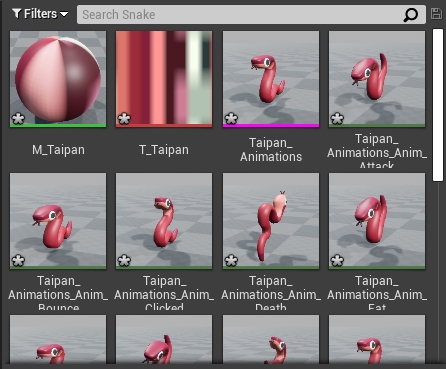Click the save search floppy disk icon
The width and height of the screenshot is (446, 369).
point(436,14)
